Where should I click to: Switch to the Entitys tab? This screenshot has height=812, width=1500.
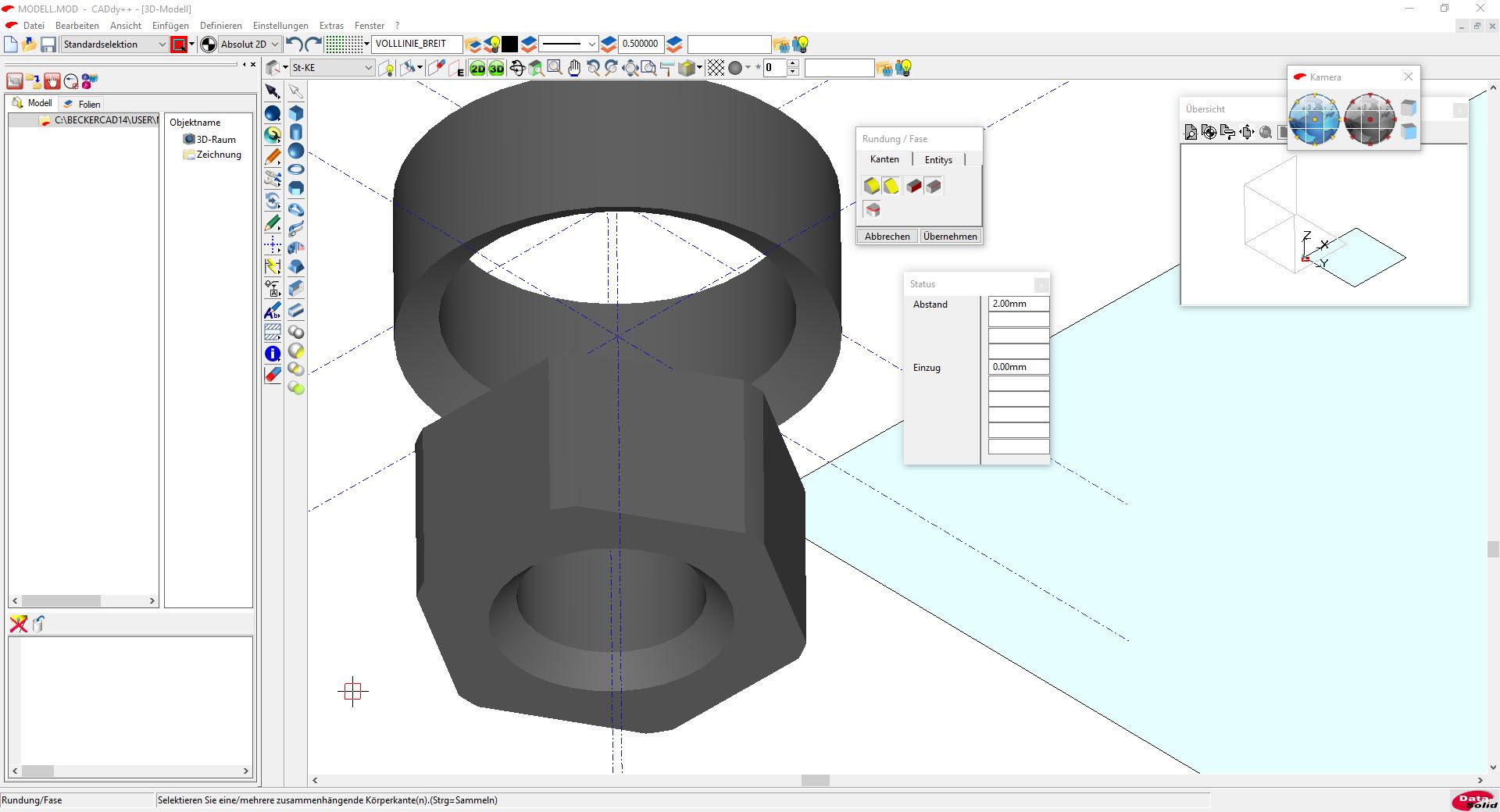point(938,159)
